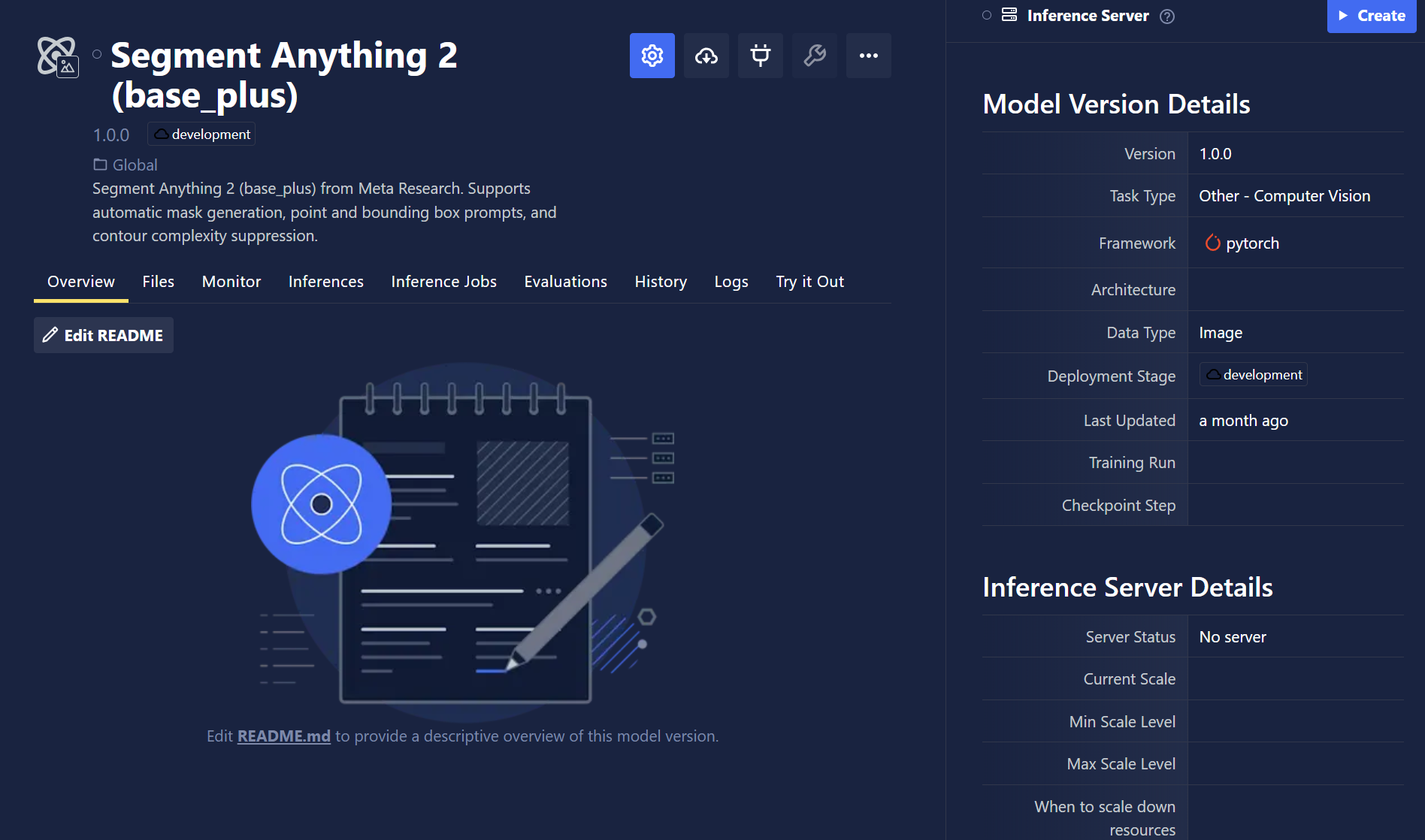This screenshot has height=840, width=1425.
Task: Click the 'Deployment Stage' row label
Action: coord(1112,376)
